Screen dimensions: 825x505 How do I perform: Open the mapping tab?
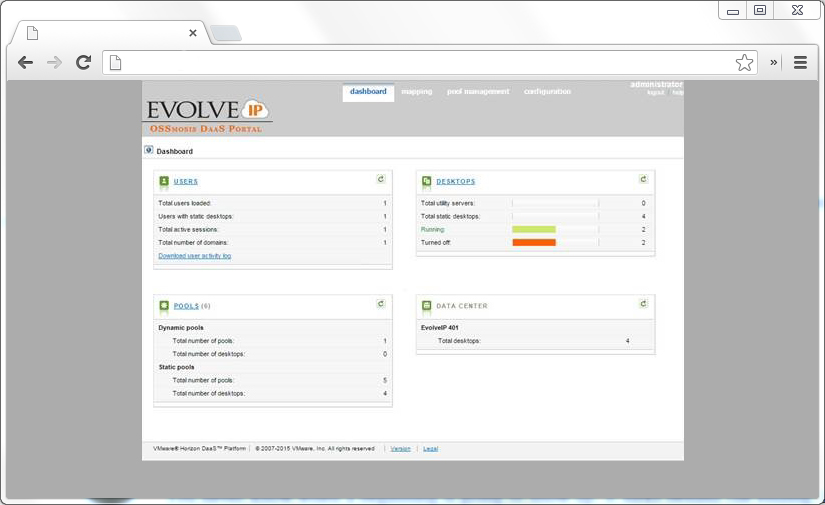(417, 92)
